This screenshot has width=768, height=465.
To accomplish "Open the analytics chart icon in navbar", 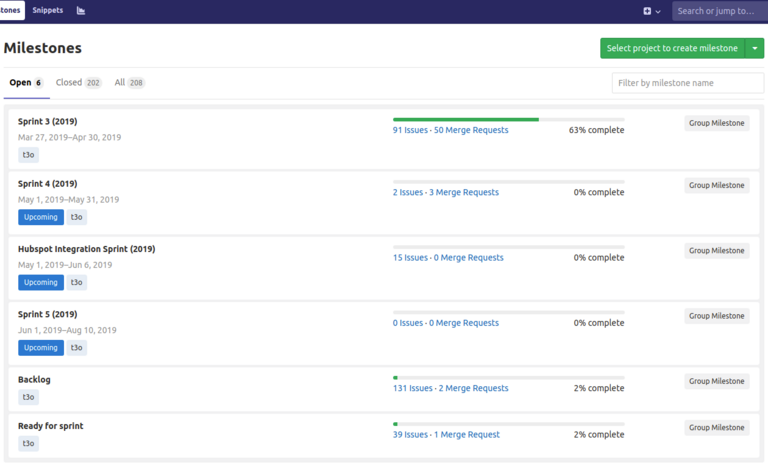I will [x=81, y=11].
